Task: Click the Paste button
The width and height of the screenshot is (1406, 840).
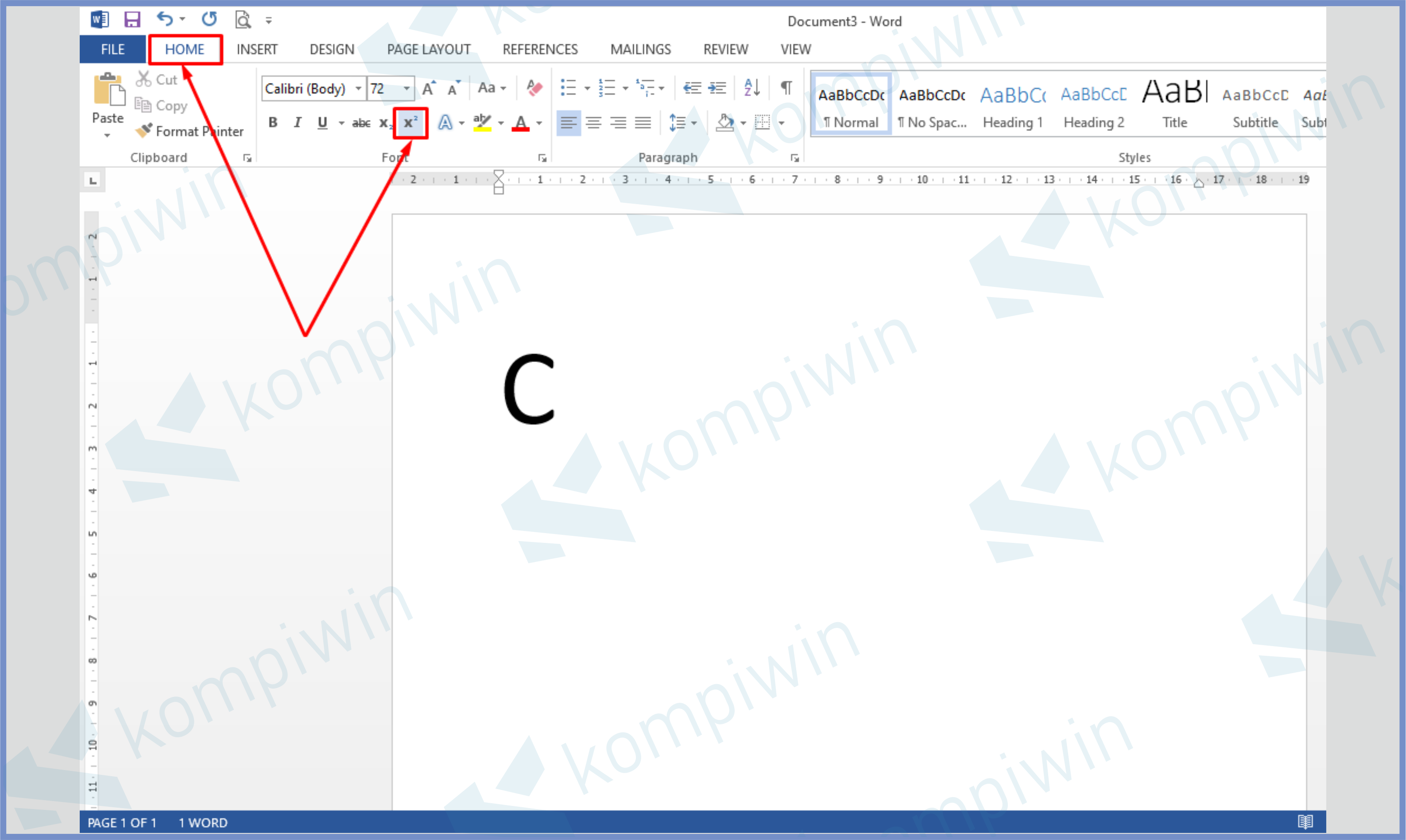Action: coord(108,91)
